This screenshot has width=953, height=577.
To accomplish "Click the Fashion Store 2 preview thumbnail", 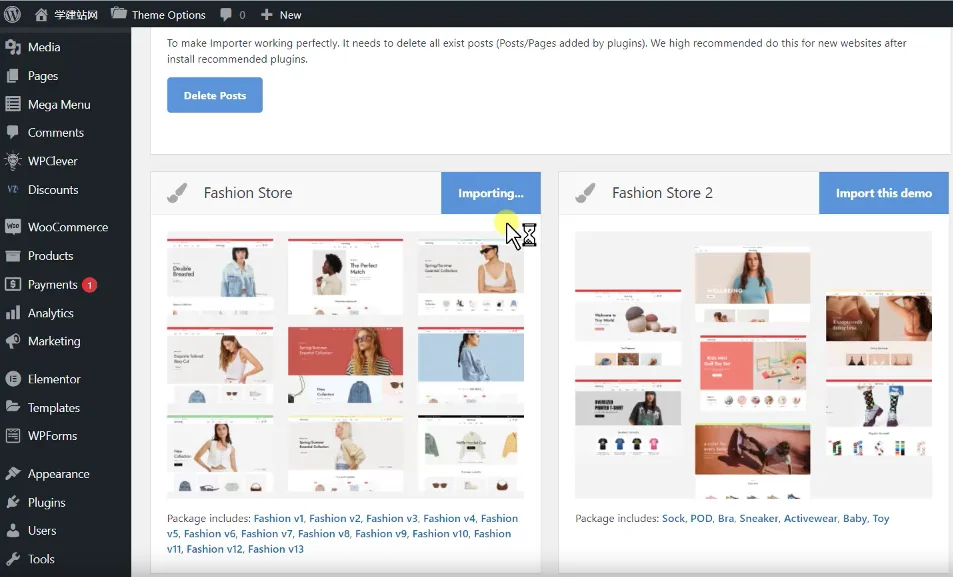I will point(753,365).
